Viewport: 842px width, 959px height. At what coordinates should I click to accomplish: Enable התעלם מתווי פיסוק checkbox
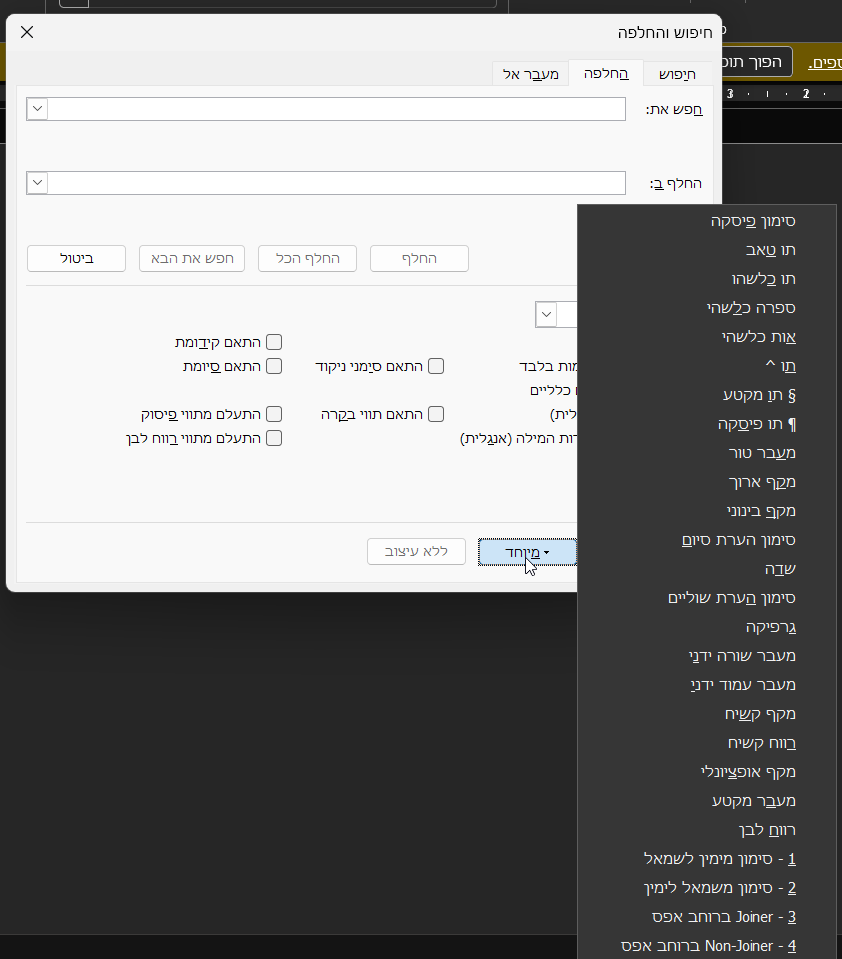[274, 414]
